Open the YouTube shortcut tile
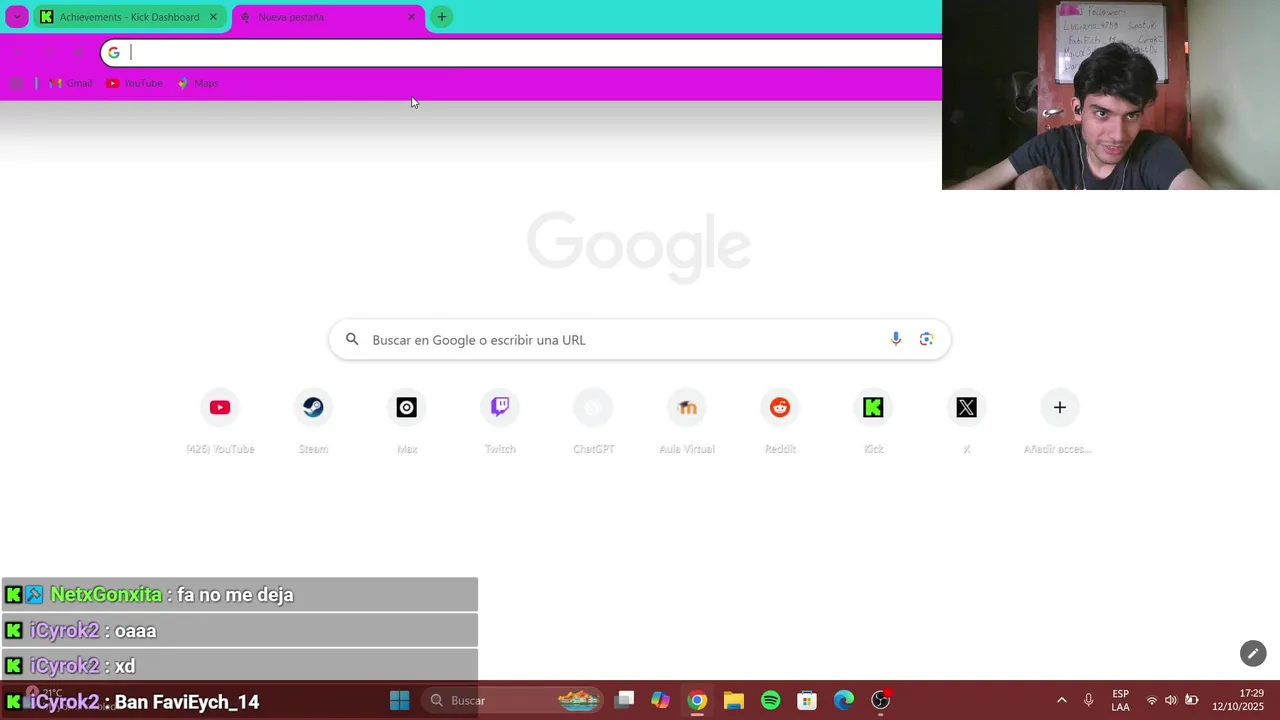The image size is (1280, 720). (220, 407)
